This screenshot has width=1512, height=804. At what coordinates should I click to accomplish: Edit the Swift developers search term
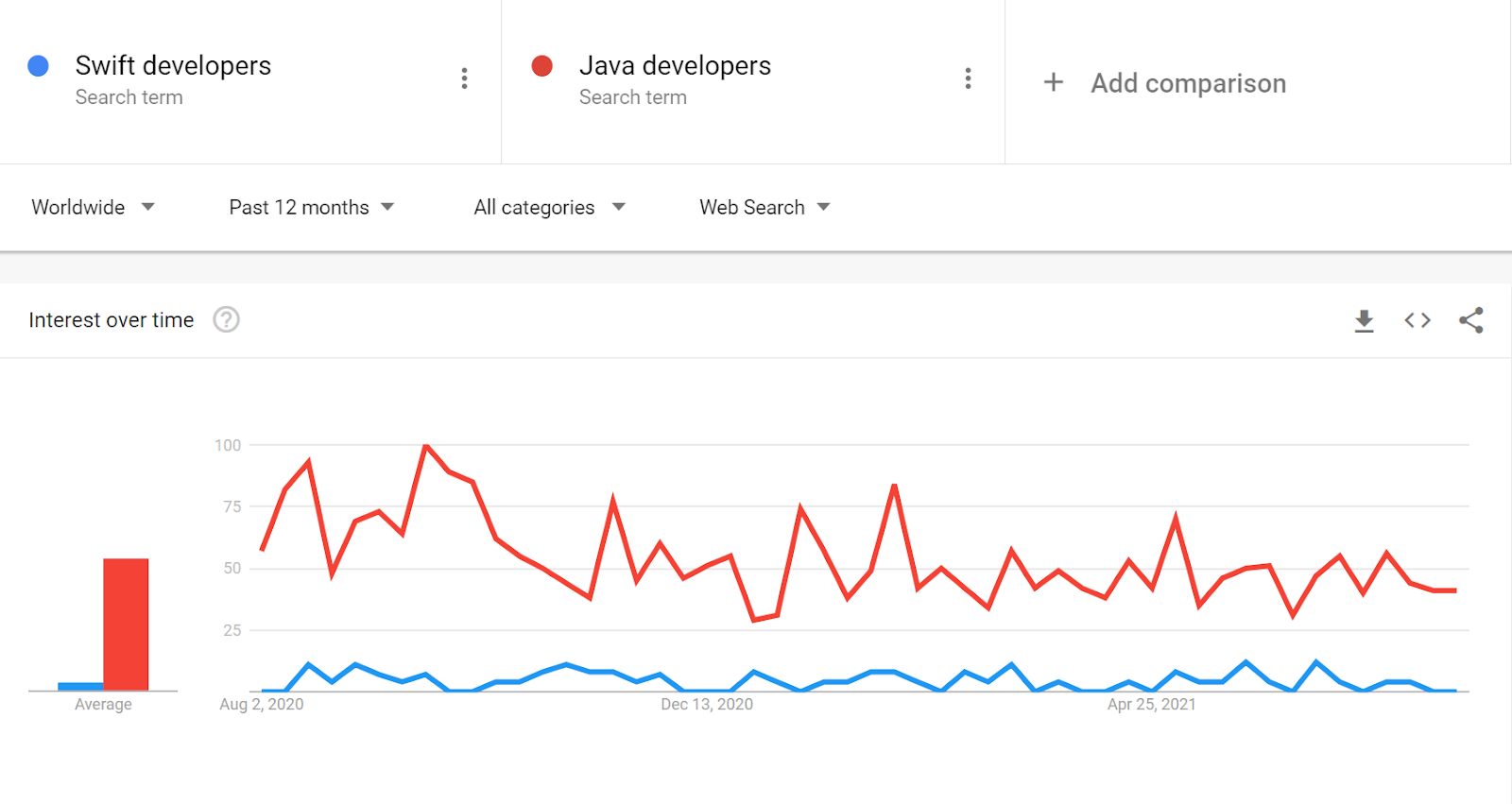[x=173, y=65]
